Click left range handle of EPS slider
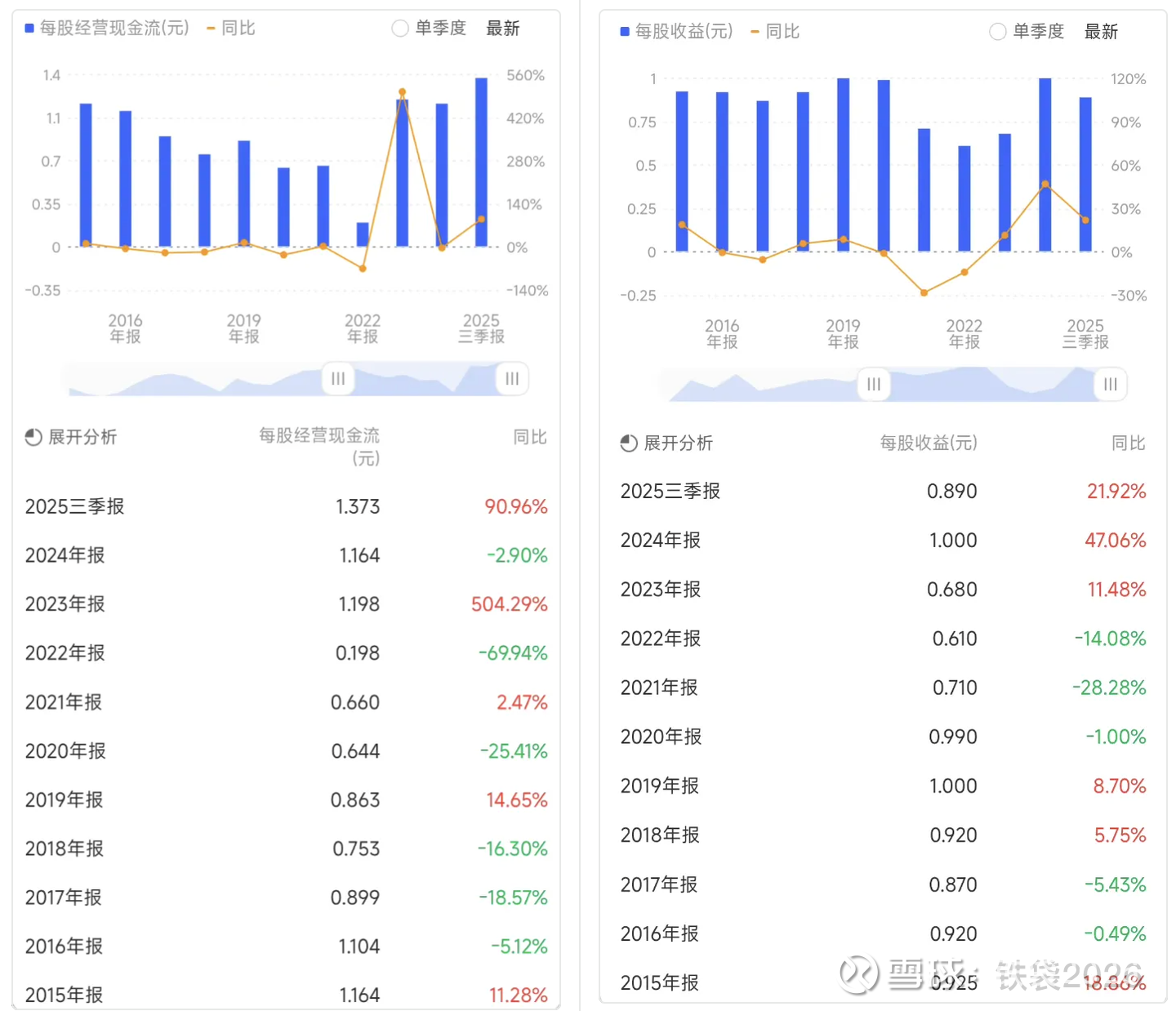The width and height of the screenshot is (1176, 1011). tap(874, 385)
